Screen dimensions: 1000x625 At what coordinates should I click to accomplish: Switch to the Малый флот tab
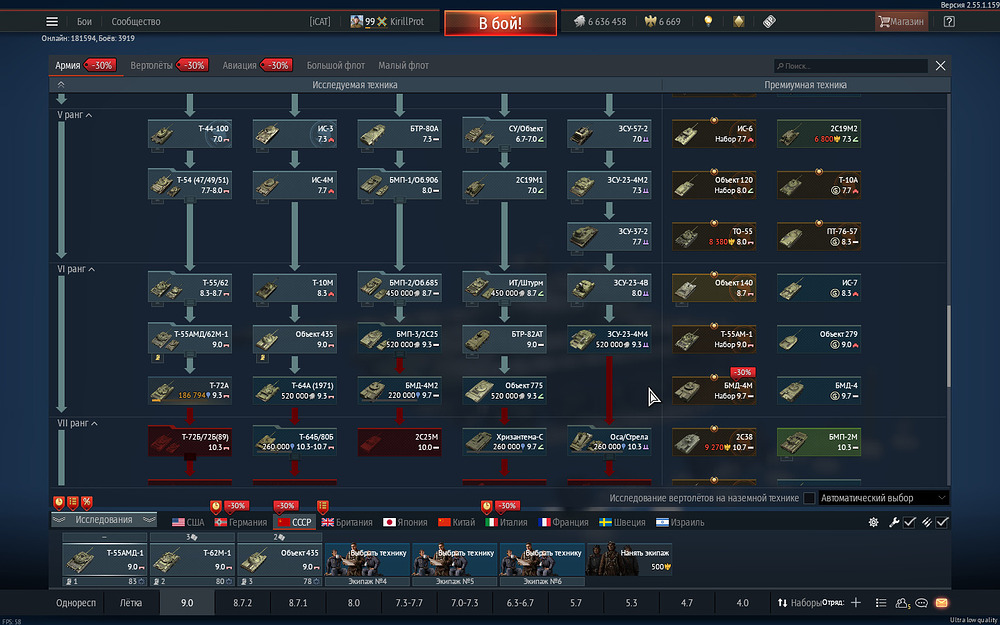[x=404, y=66]
